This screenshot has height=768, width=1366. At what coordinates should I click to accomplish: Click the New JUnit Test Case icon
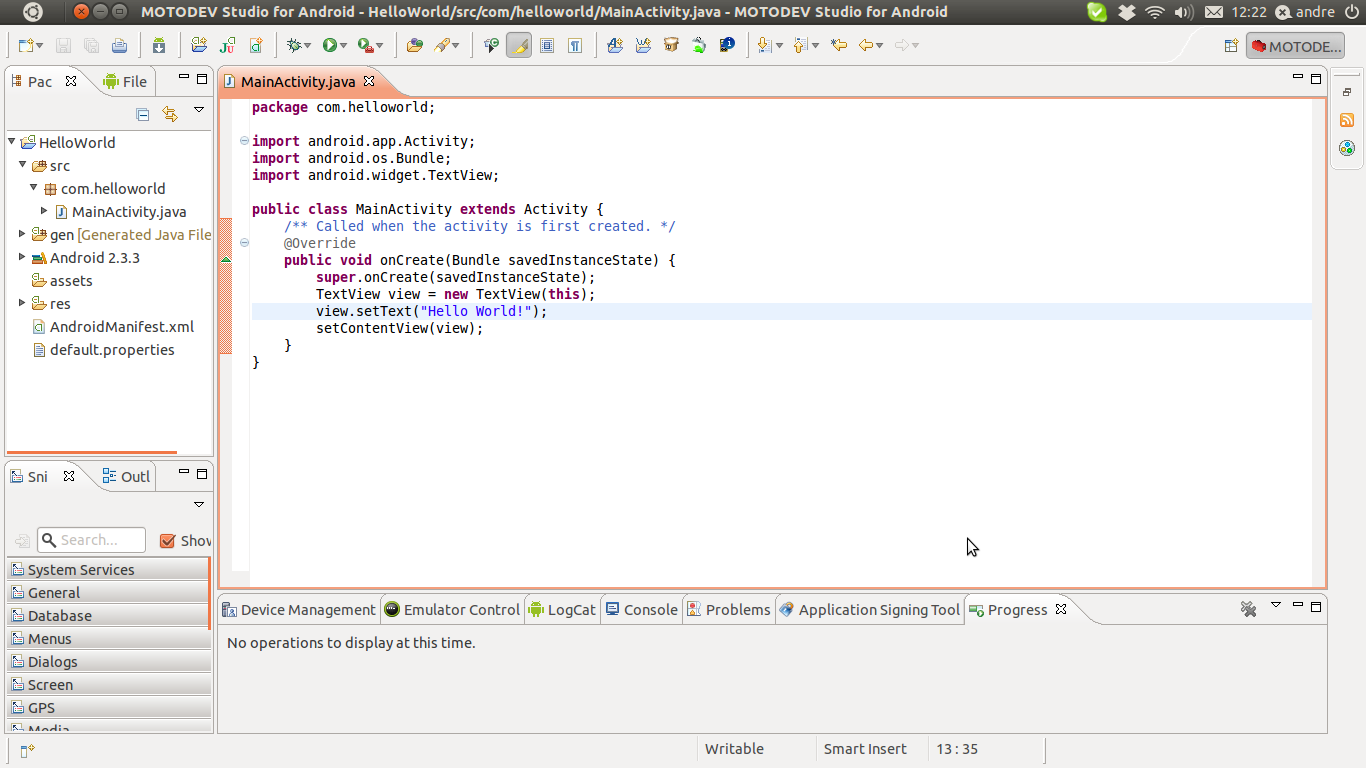click(227, 45)
